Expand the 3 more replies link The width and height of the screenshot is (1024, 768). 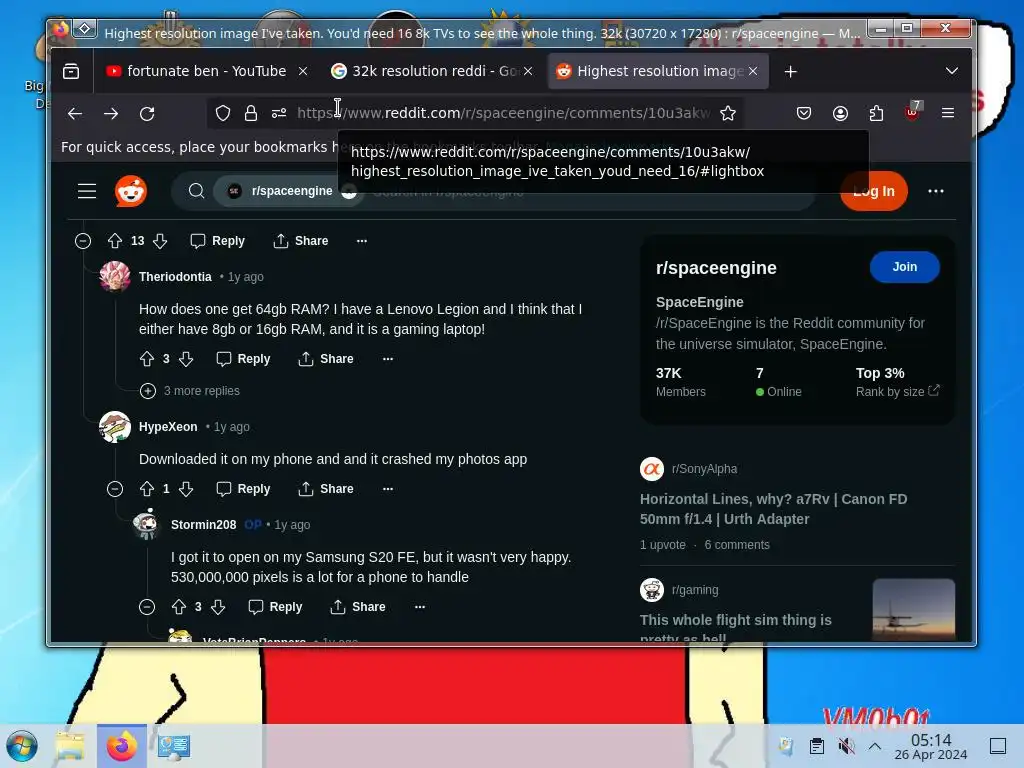[190, 391]
